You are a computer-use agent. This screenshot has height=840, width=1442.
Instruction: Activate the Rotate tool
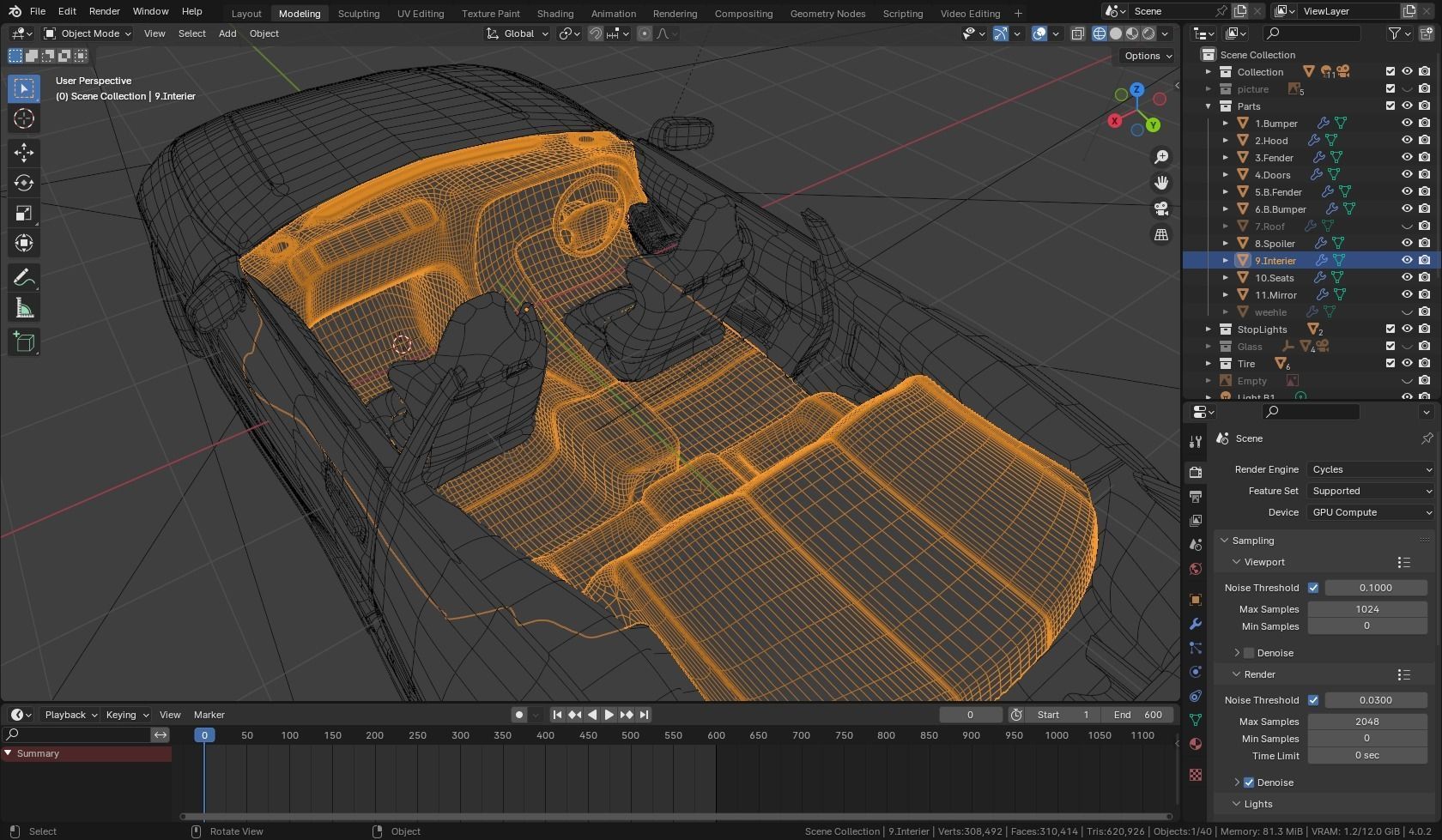point(24,183)
